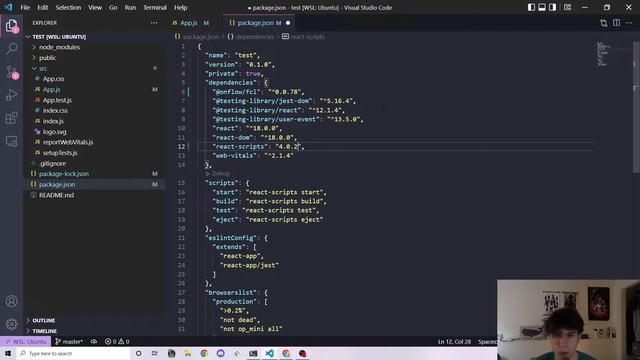This screenshot has height=360, width=640.
Task: Toggle primary side bar visibility
Action: 531,7
